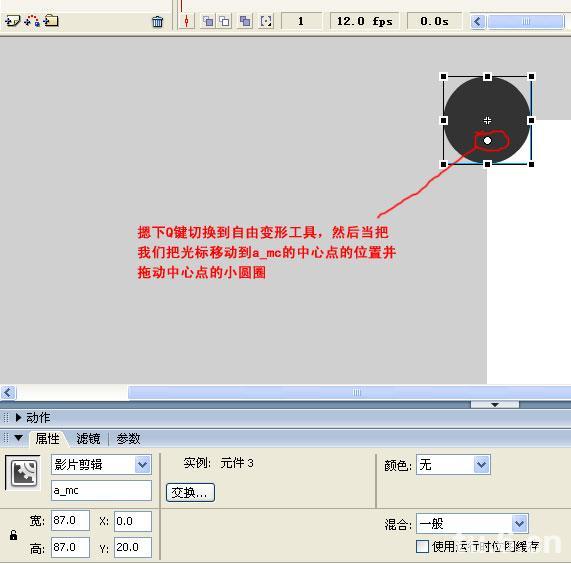Insert a new layer in the timeline
This screenshot has height=564, width=571.
click(x=12, y=21)
